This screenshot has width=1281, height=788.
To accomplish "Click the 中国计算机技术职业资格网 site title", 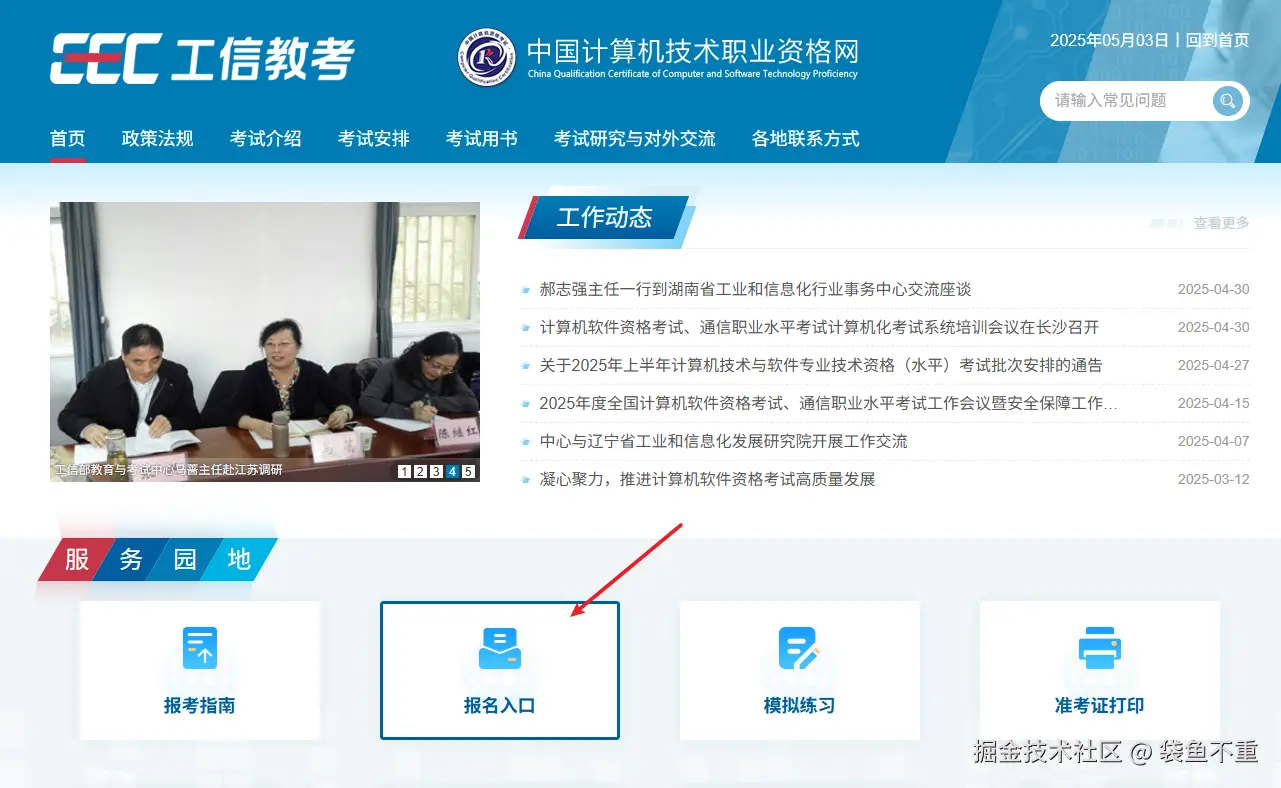I will 692,50.
